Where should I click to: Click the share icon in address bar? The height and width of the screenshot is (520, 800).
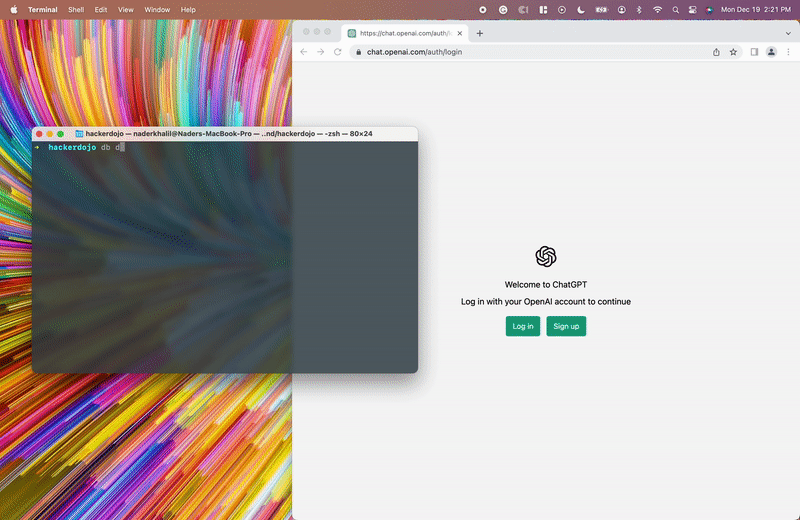pyautogui.click(x=716, y=52)
